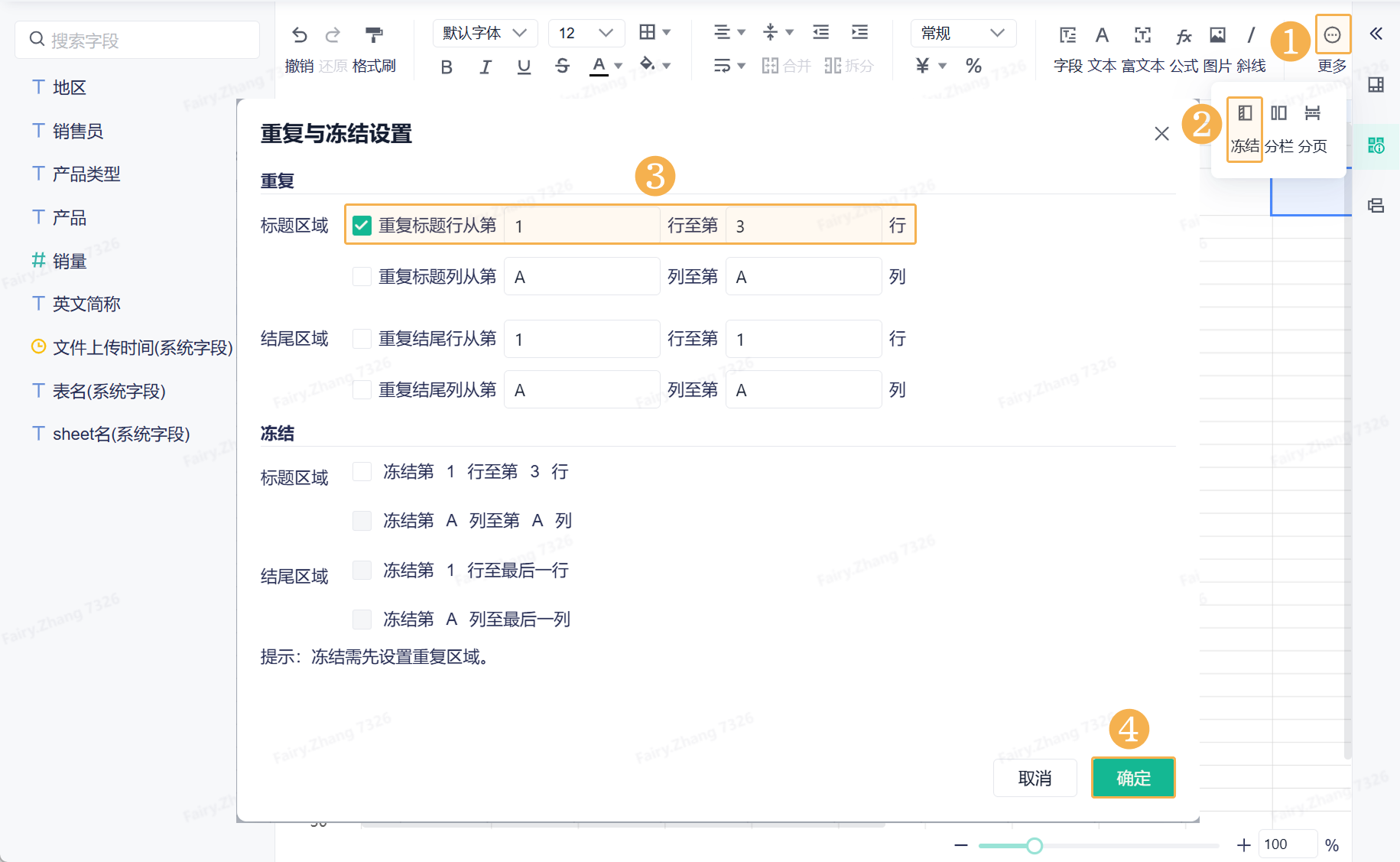
Task: Click the redo (还原) arrow icon
Action: pyautogui.click(x=333, y=34)
